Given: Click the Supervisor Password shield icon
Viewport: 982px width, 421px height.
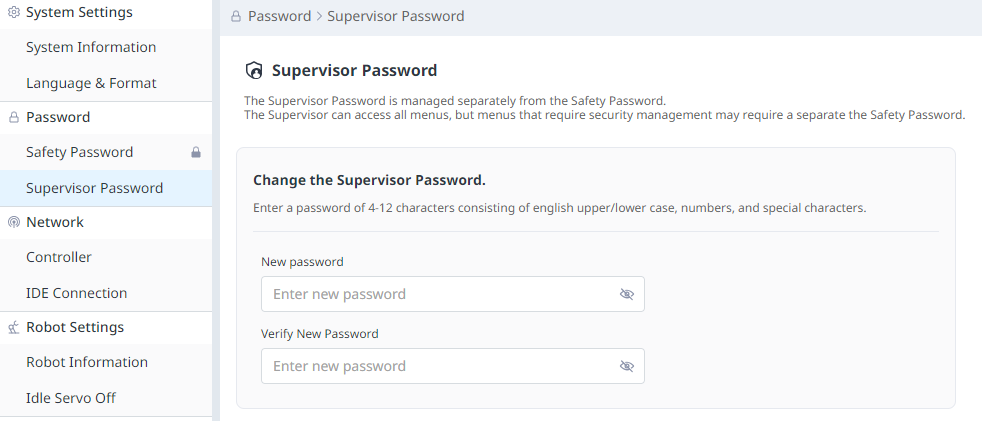Looking at the screenshot, I should [x=254, y=71].
